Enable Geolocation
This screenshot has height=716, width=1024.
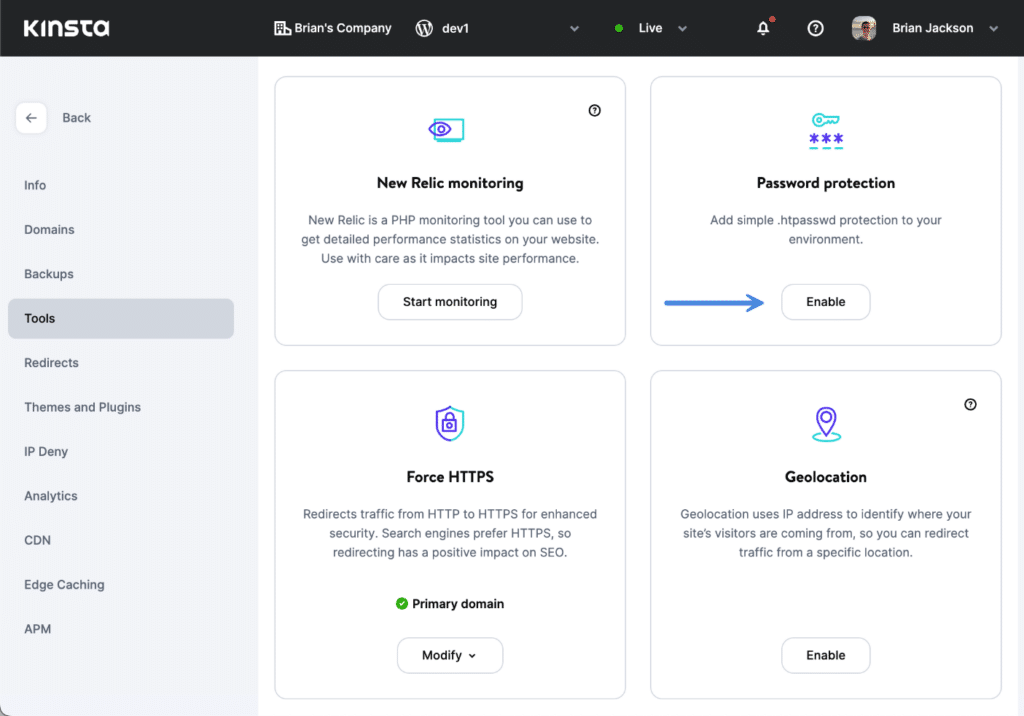825,655
